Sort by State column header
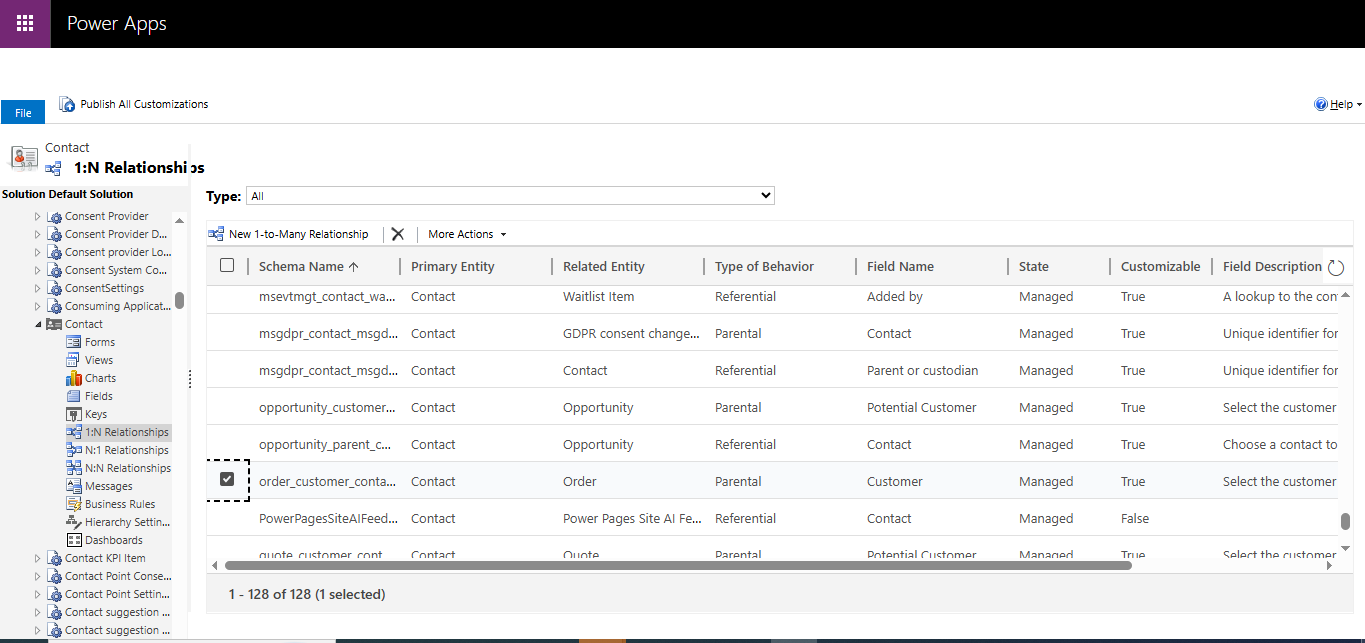Image resolution: width=1365 pixels, height=643 pixels. pyautogui.click(x=1034, y=267)
